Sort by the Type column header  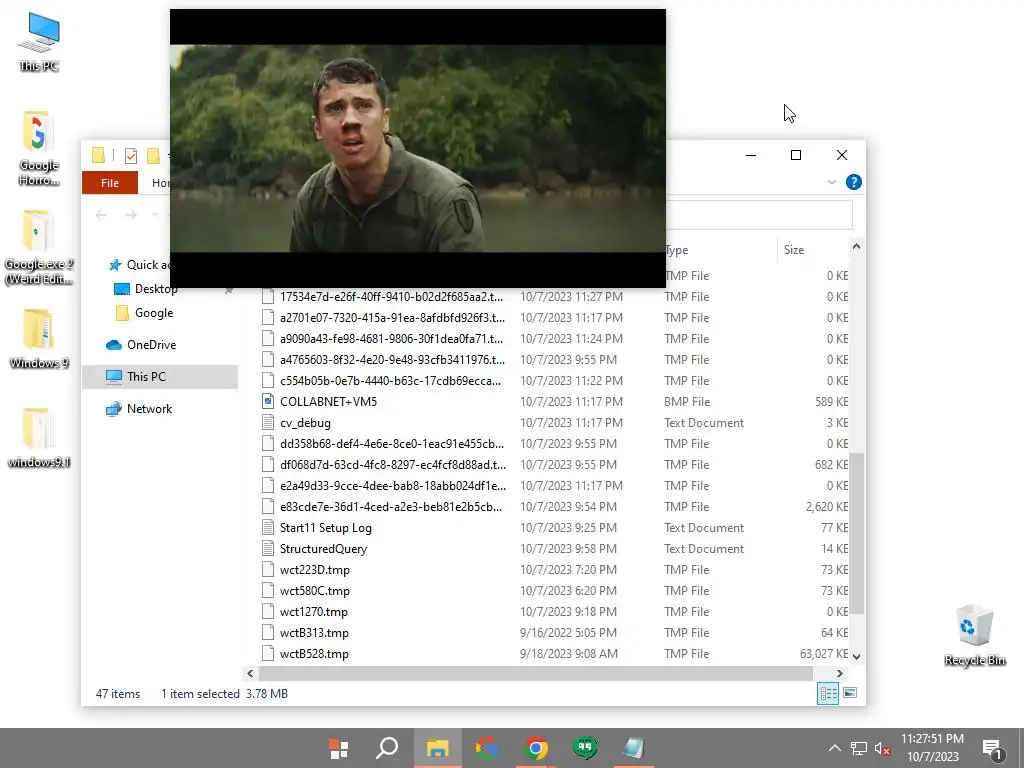[720, 249]
